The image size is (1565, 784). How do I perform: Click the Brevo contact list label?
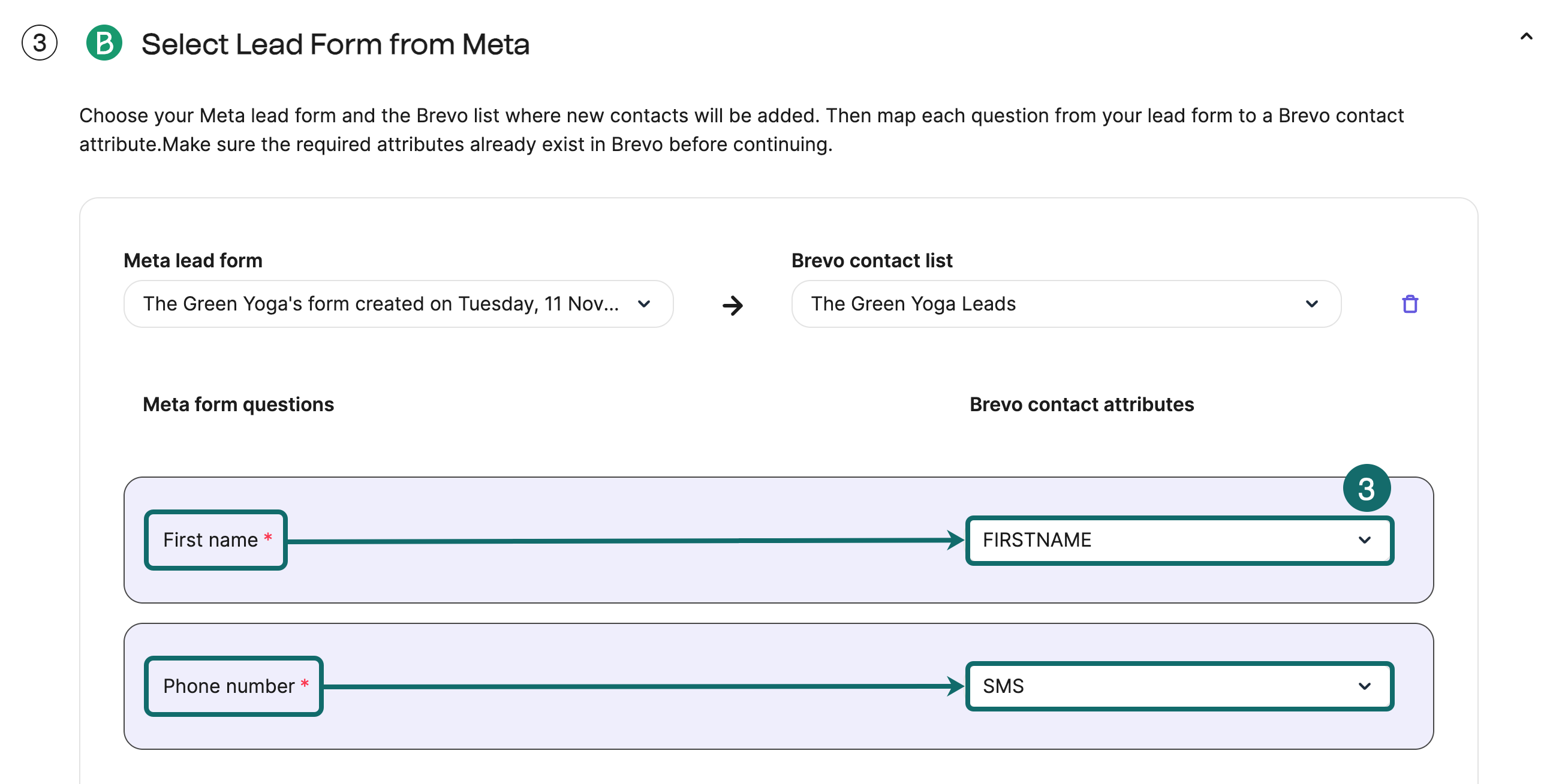coord(871,260)
